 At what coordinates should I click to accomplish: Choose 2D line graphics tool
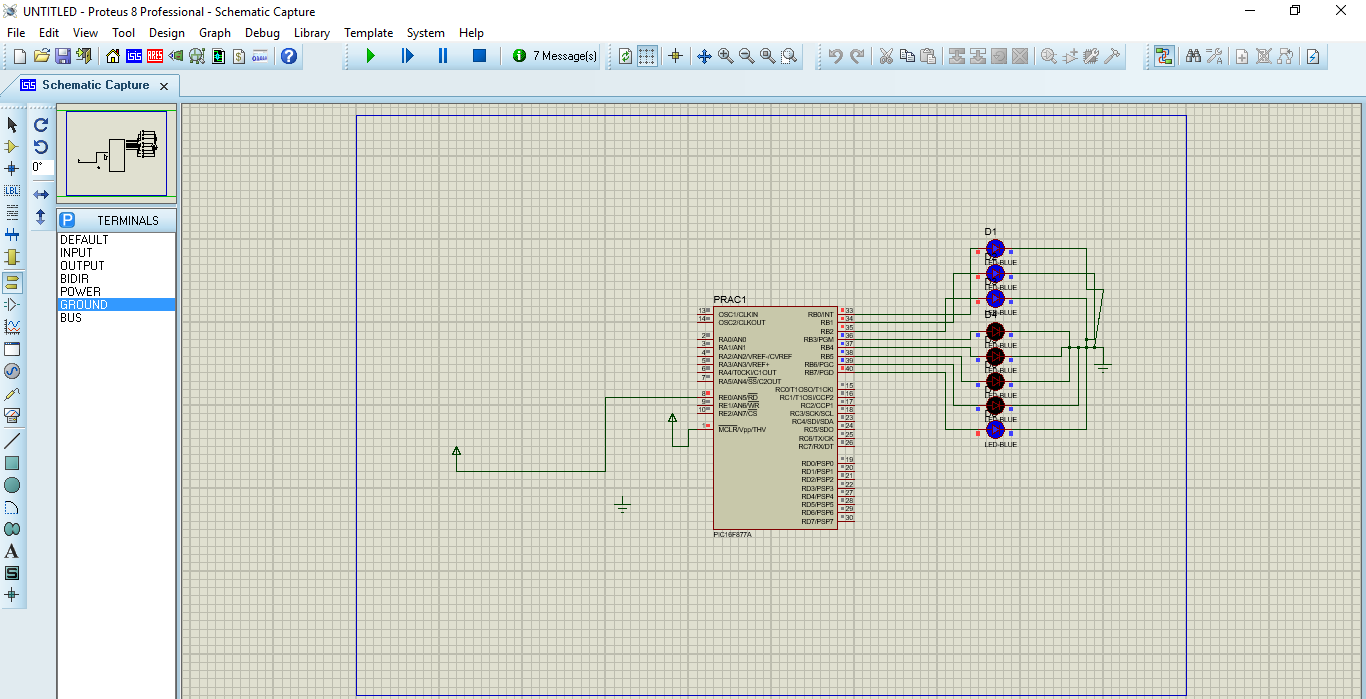12,441
